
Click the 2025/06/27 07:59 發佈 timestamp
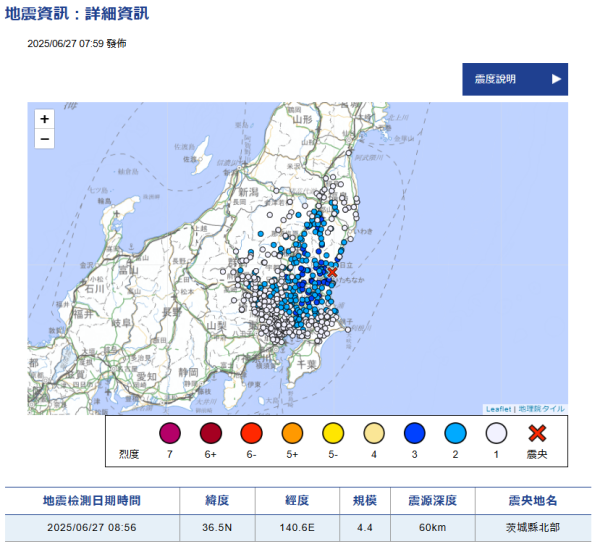[x=77, y=44]
